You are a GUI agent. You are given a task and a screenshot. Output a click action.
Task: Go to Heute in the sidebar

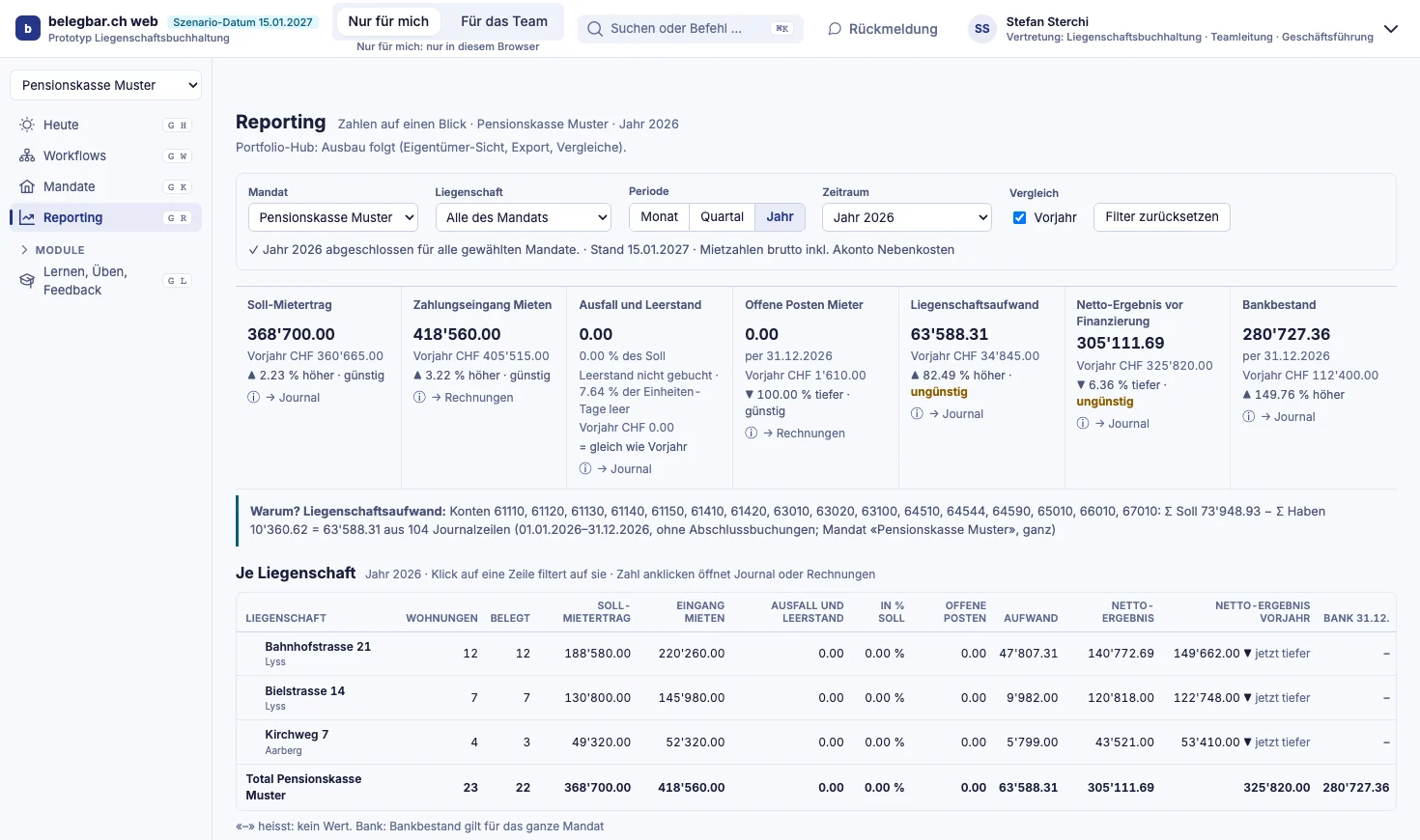point(105,125)
